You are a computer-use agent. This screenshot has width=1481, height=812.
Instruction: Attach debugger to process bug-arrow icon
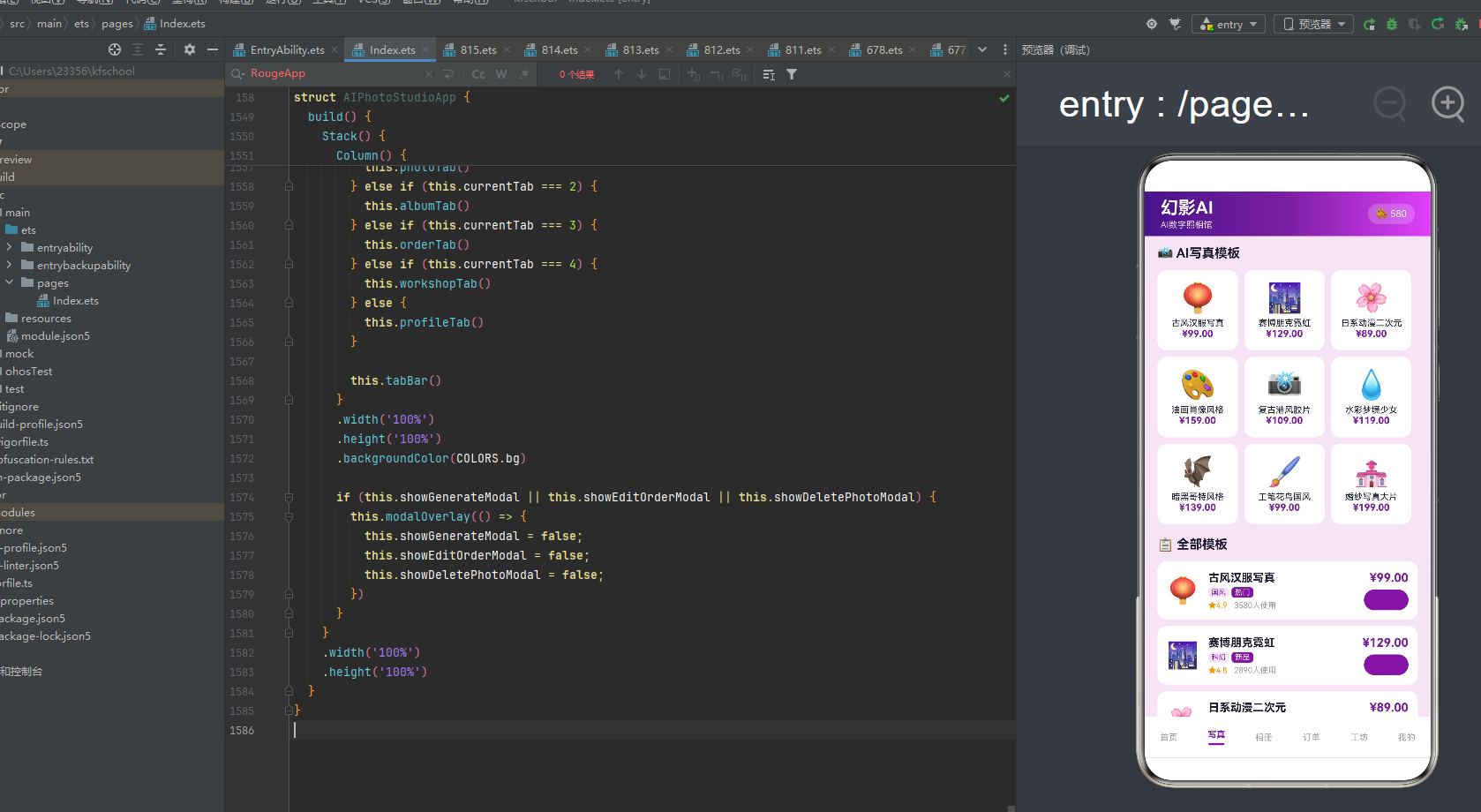tap(1461, 25)
